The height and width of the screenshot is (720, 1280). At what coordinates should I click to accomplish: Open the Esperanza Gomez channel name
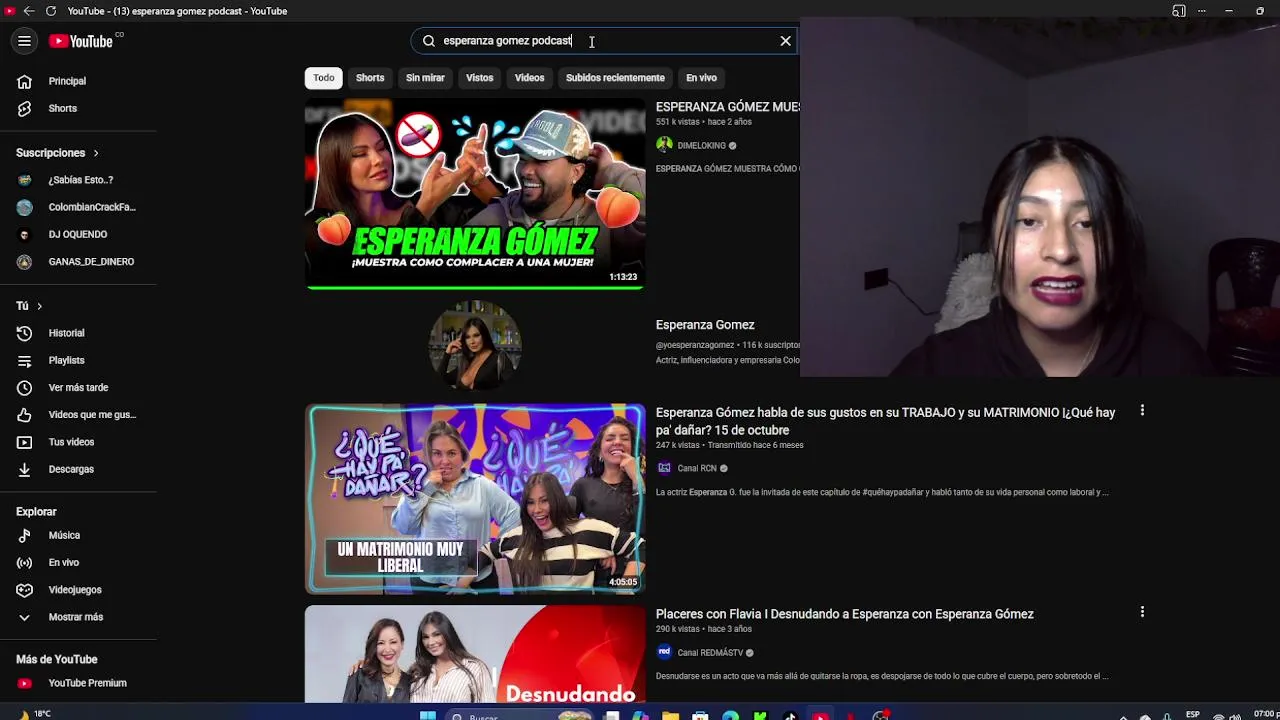point(705,325)
